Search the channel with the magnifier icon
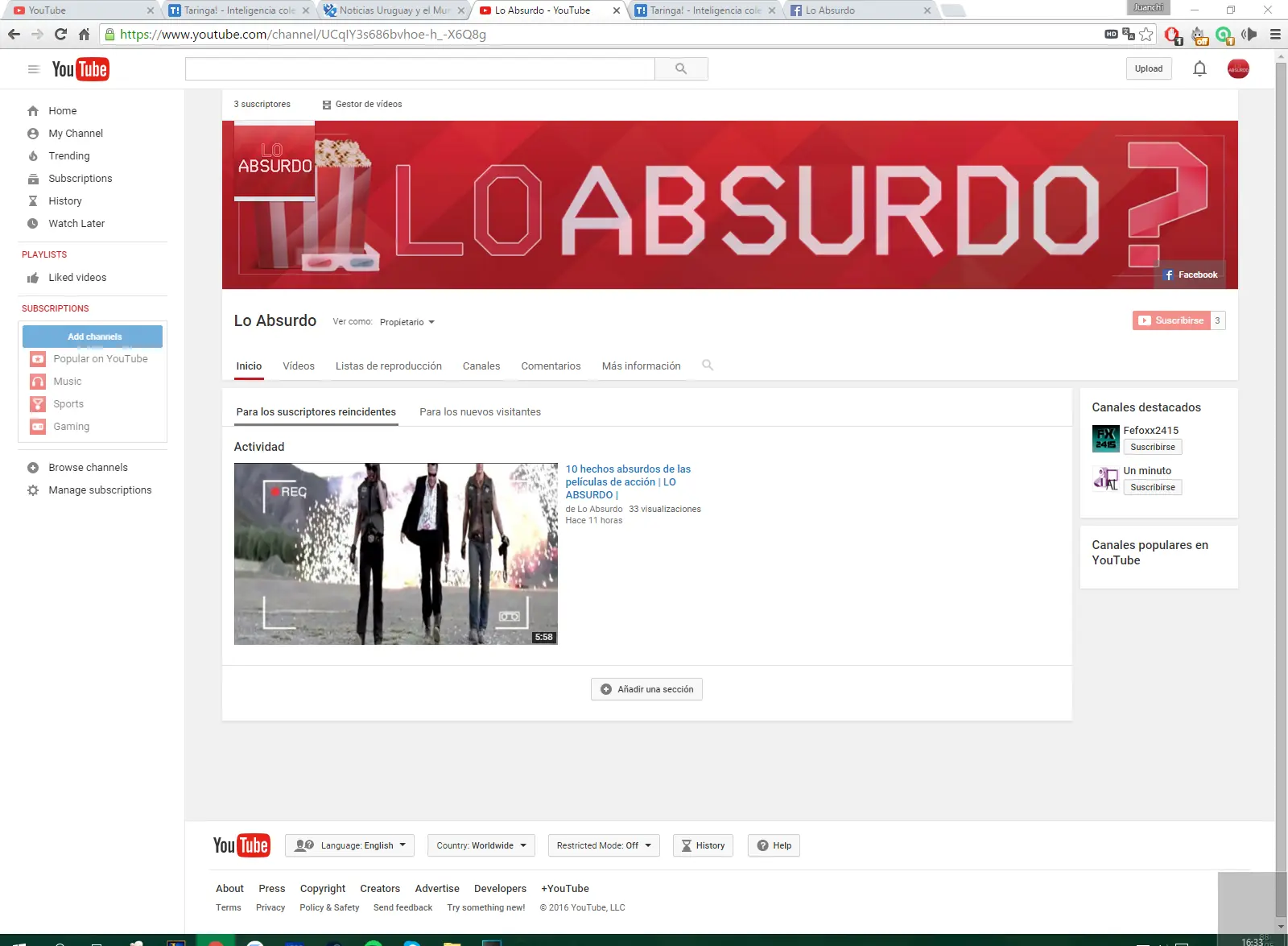1288x946 pixels. pos(708,366)
